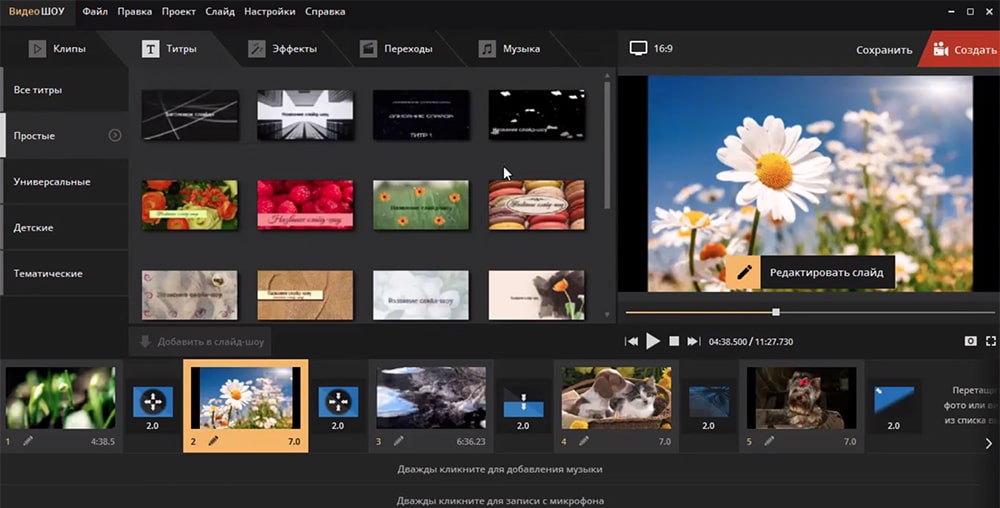Click the play button under the preview

pos(653,341)
